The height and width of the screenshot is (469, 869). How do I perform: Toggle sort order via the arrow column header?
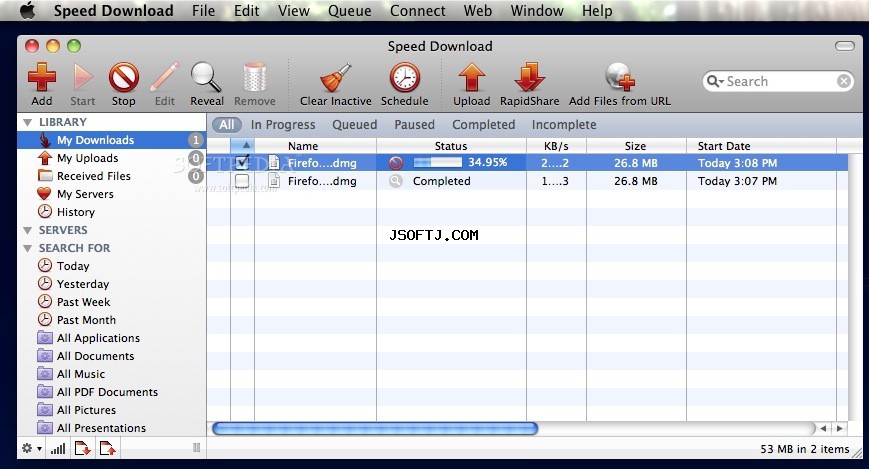[x=242, y=146]
